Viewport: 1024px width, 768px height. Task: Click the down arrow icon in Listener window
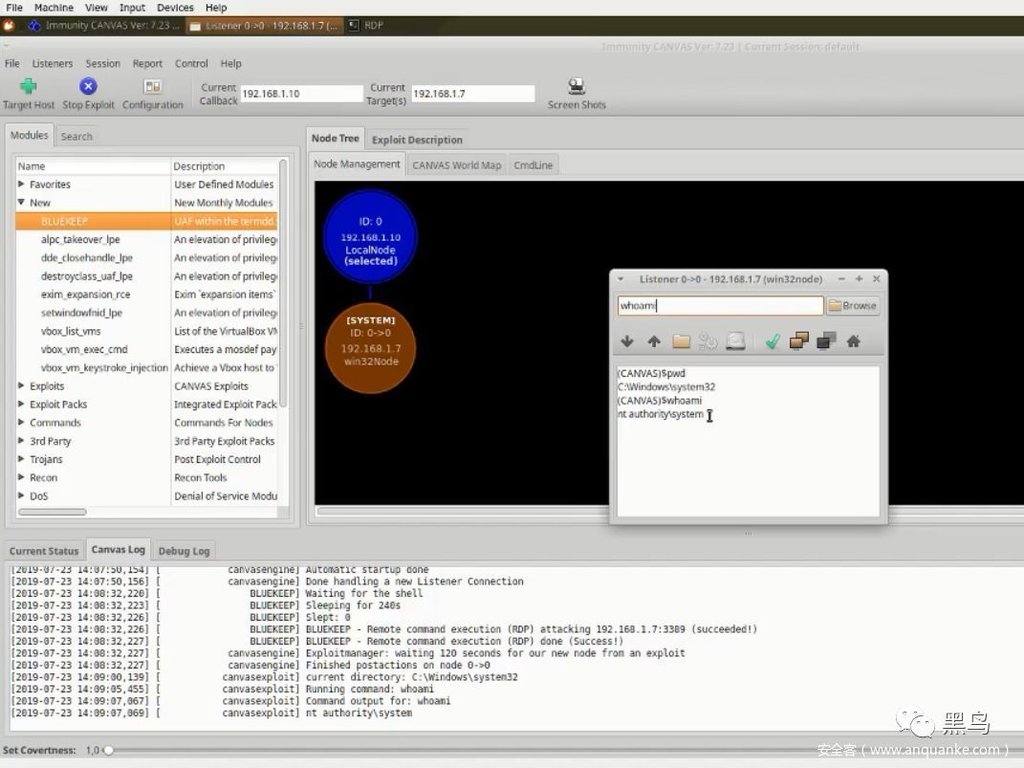point(627,341)
